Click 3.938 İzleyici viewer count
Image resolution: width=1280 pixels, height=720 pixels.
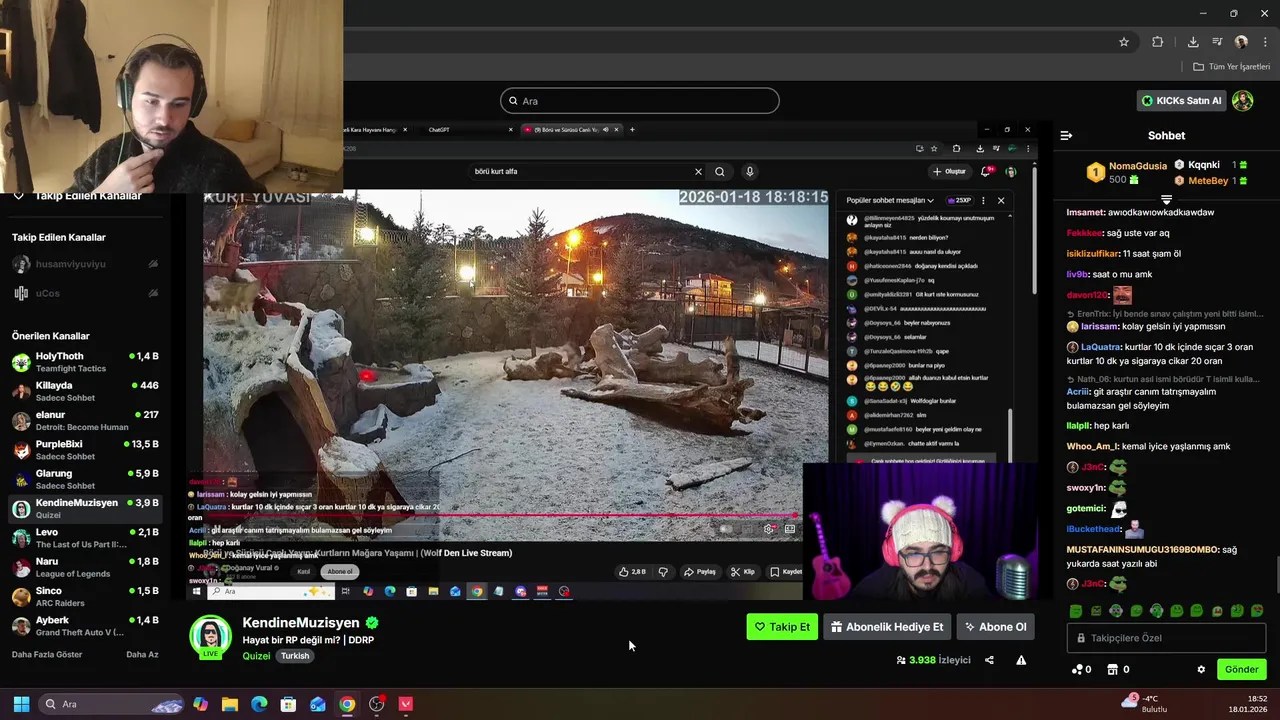pos(933,660)
